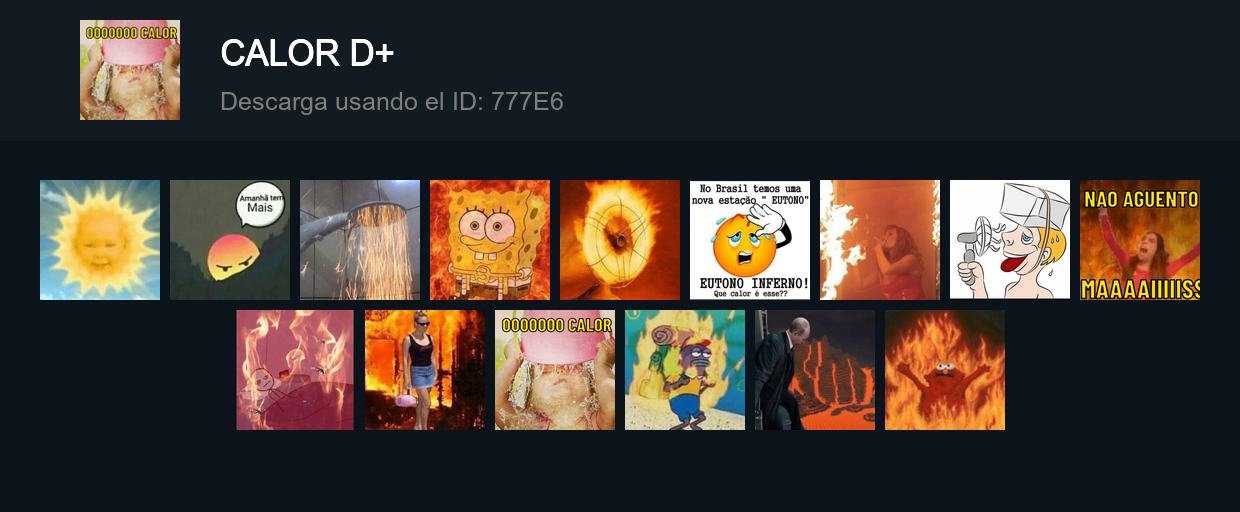
Task: Click the 'CALOR D+' pack title
Action: click(x=307, y=54)
